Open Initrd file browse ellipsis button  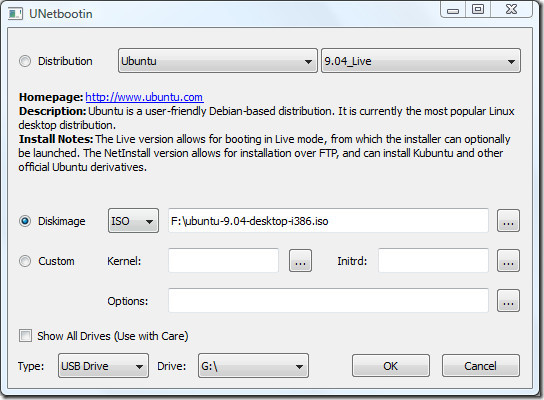point(508,261)
